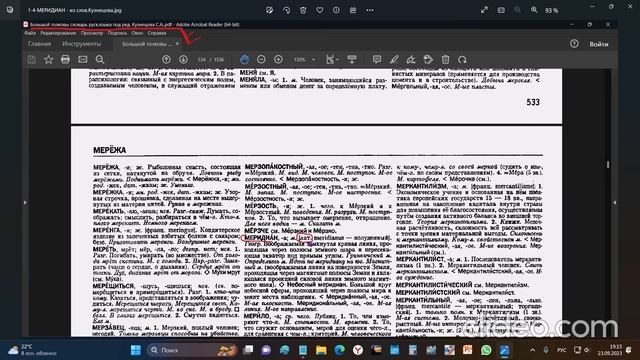Viewport: 640px width, 360px height.
Task: Zoom in the PDF with plus circle
Action: (x=278, y=60)
